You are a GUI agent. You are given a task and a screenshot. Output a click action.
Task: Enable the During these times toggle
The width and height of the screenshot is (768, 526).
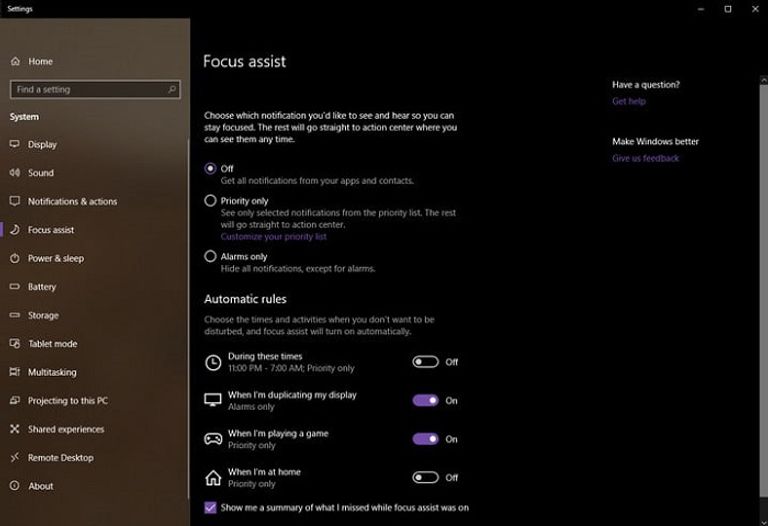tap(425, 362)
